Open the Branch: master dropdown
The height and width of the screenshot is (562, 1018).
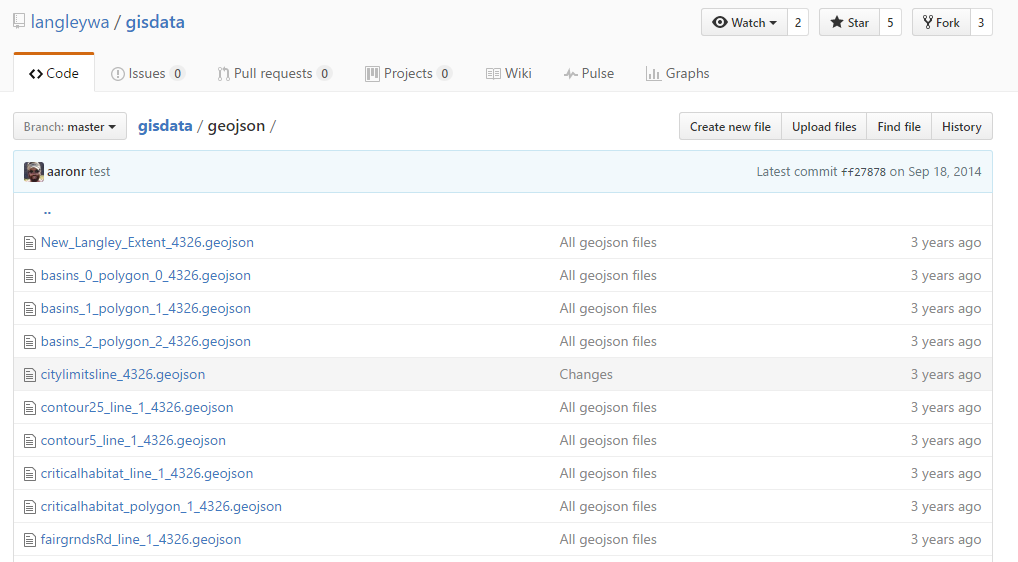[69, 127]
